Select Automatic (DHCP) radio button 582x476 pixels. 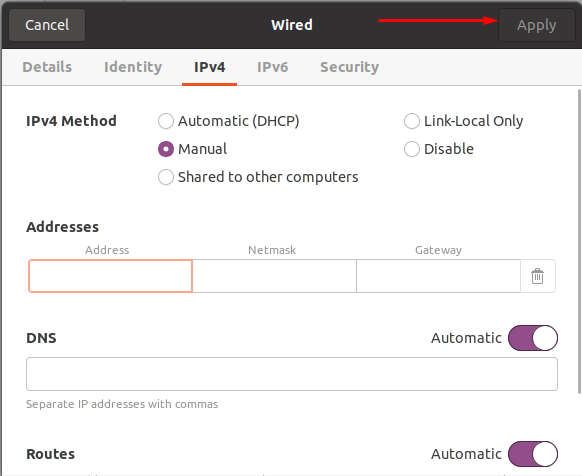[x=166, y=121]
